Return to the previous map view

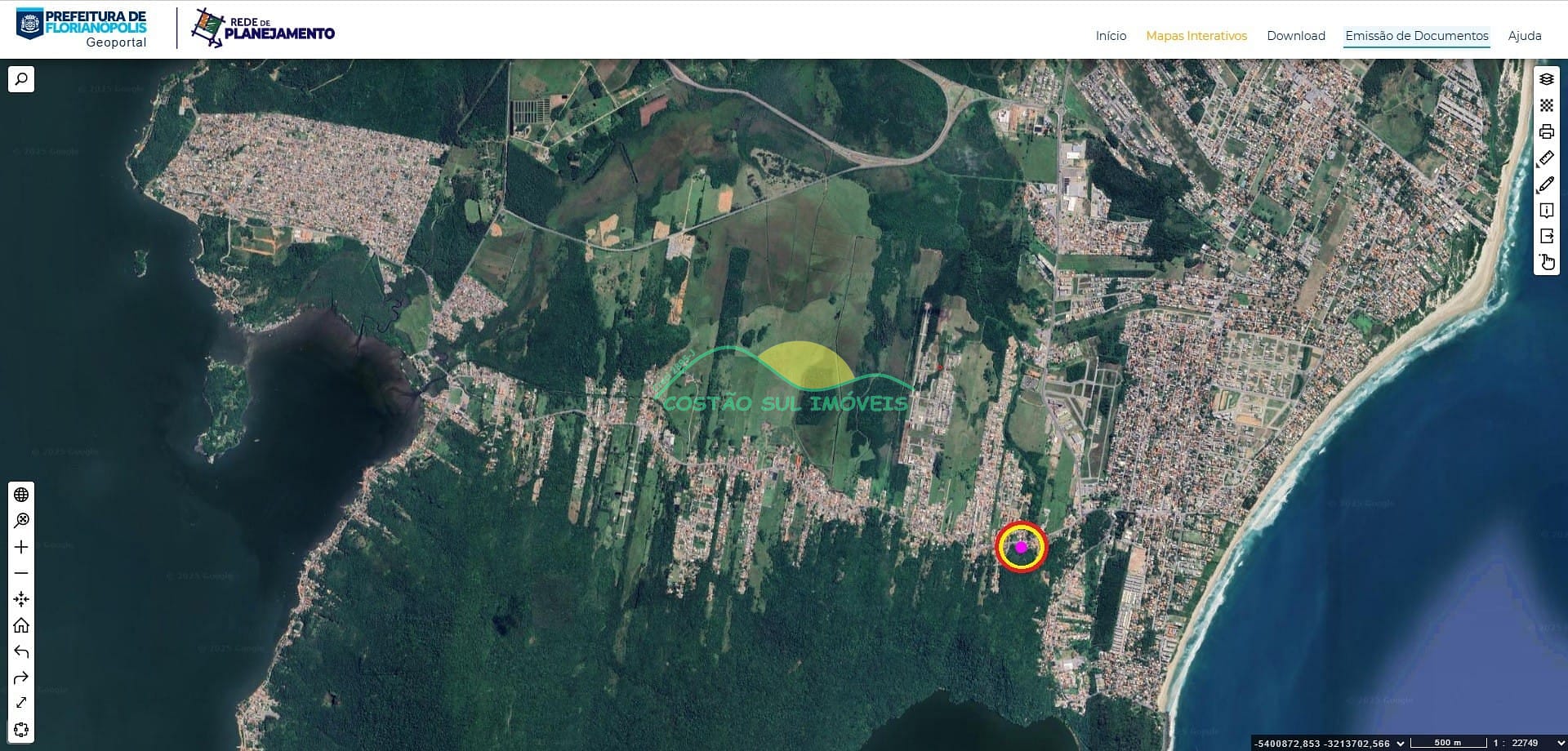[21, 651]
